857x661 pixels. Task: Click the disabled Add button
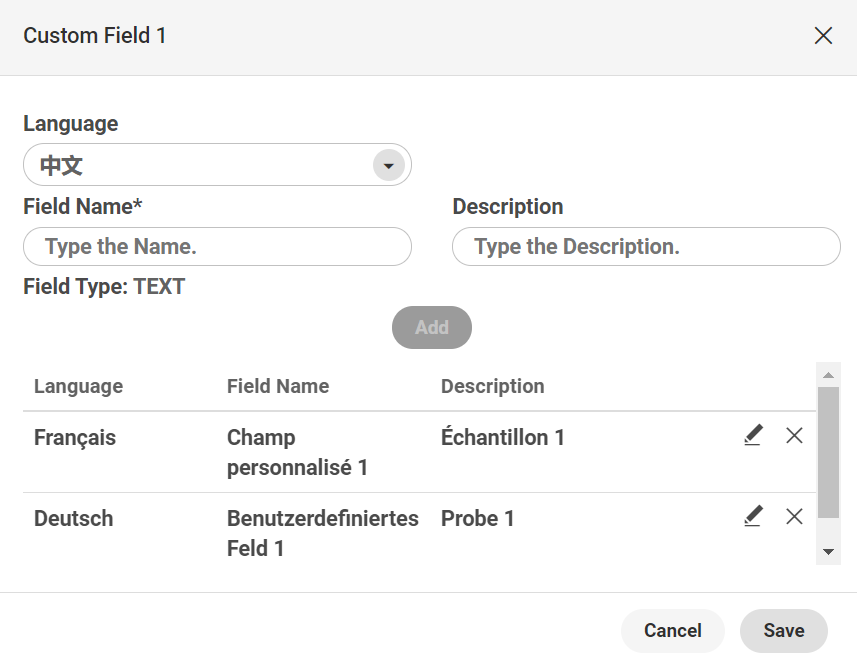pyautogui.click(x=432, y=327)
